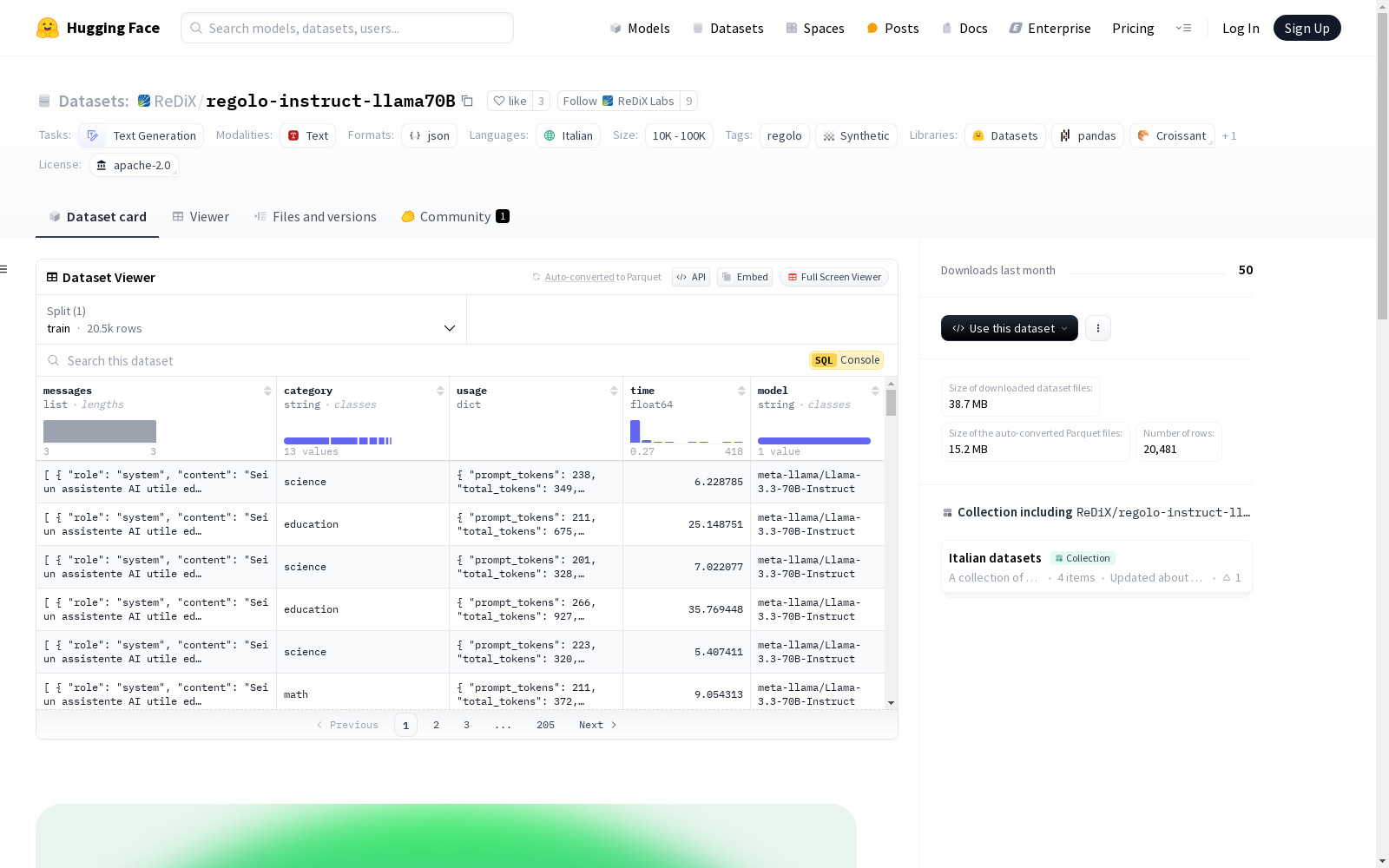Open the Community tab
Screen dimensions: 1389x868
tap(455, 217)
